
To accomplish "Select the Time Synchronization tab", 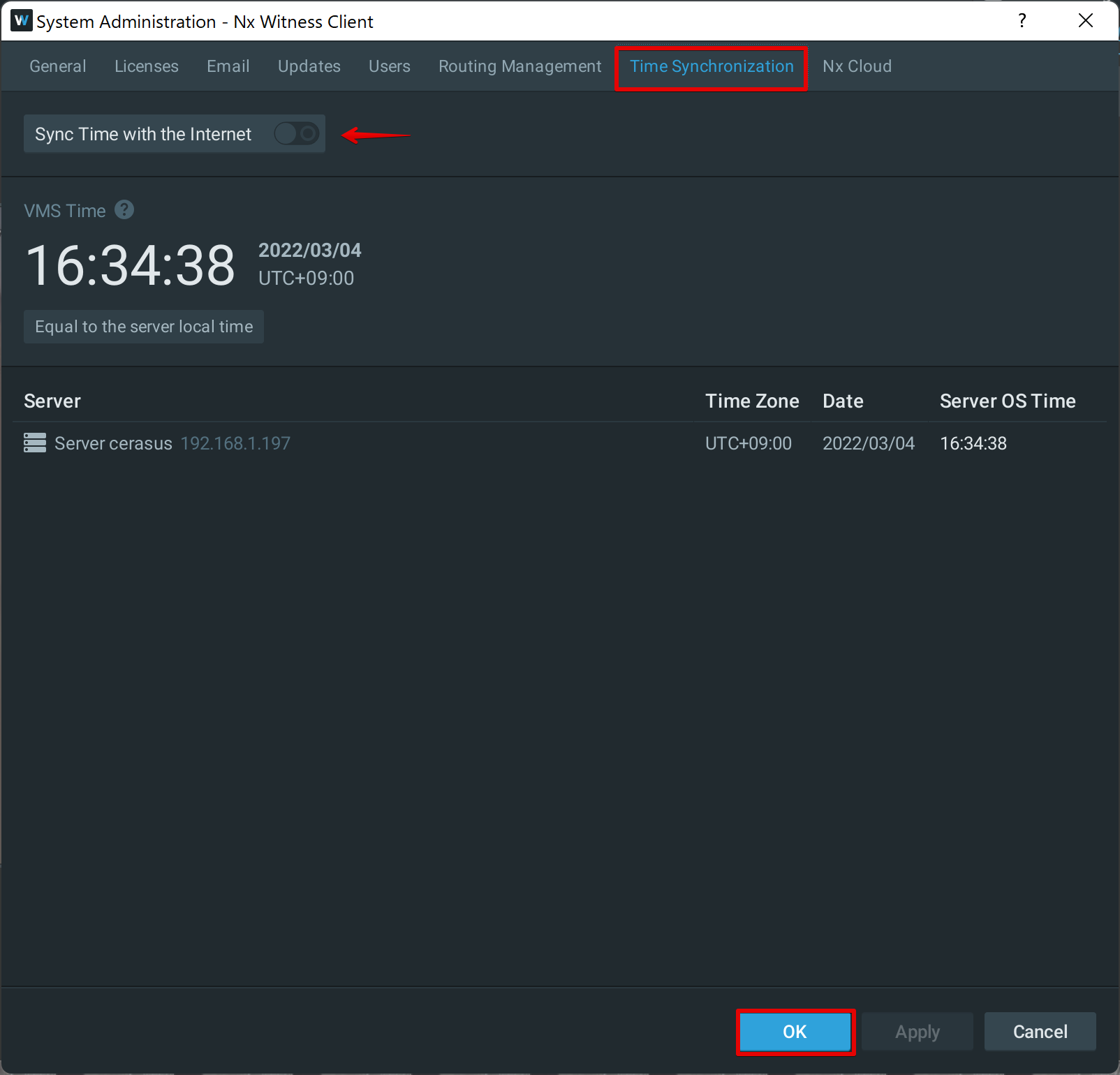I will coord(712,66).
